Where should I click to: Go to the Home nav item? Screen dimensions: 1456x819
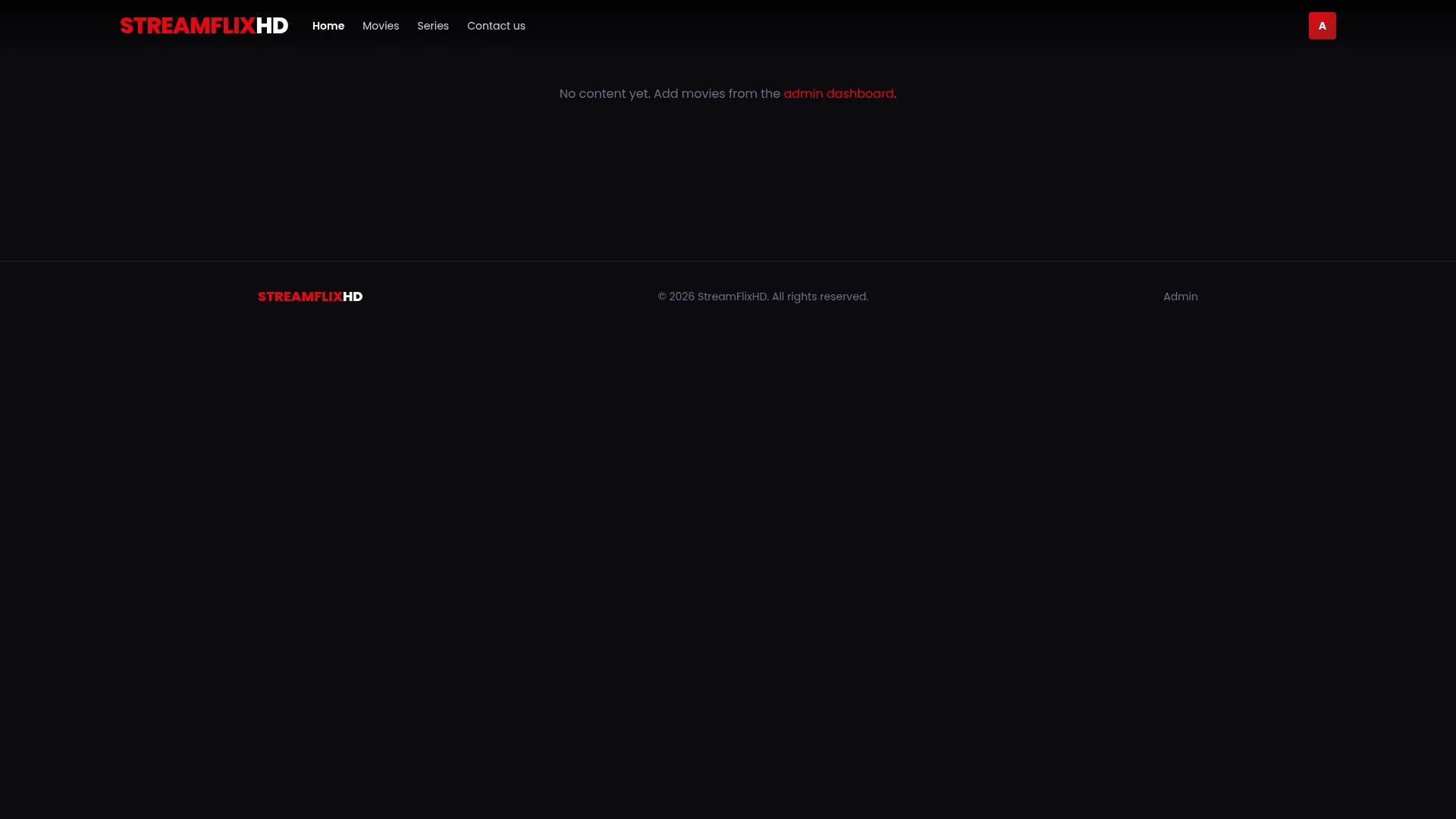[328, 26]
